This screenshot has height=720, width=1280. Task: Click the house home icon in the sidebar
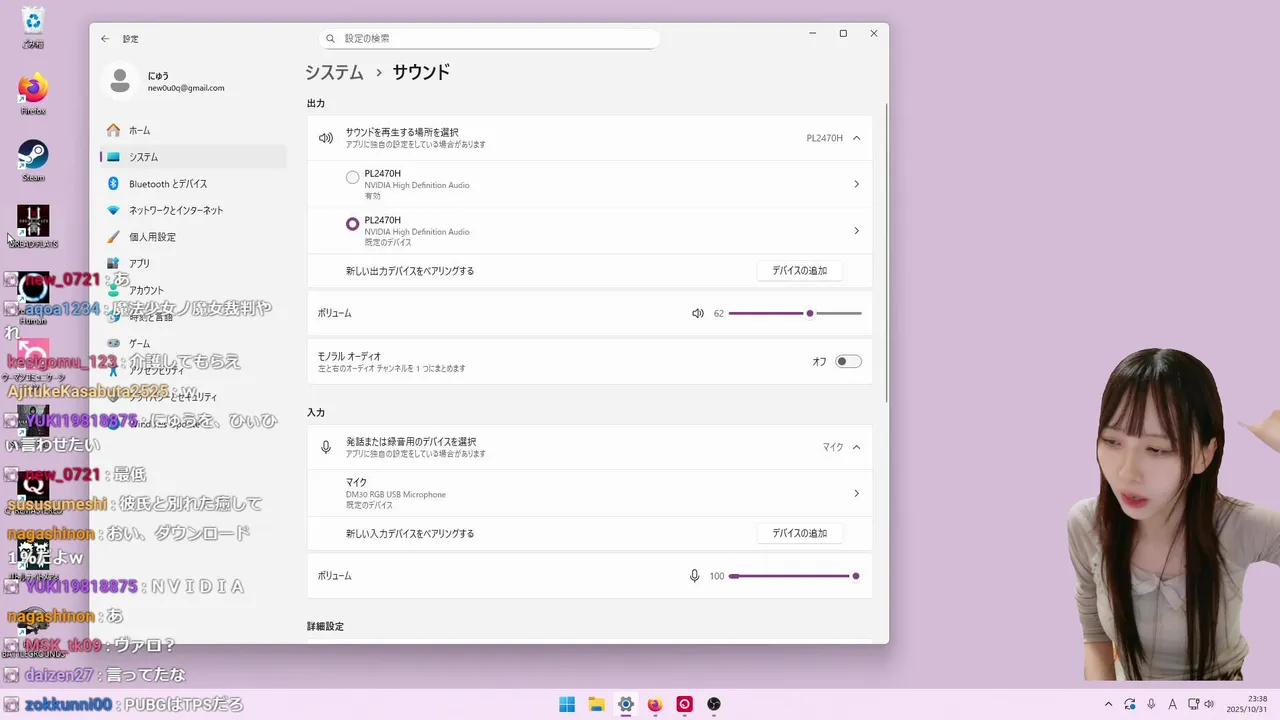tap(113, 130)
